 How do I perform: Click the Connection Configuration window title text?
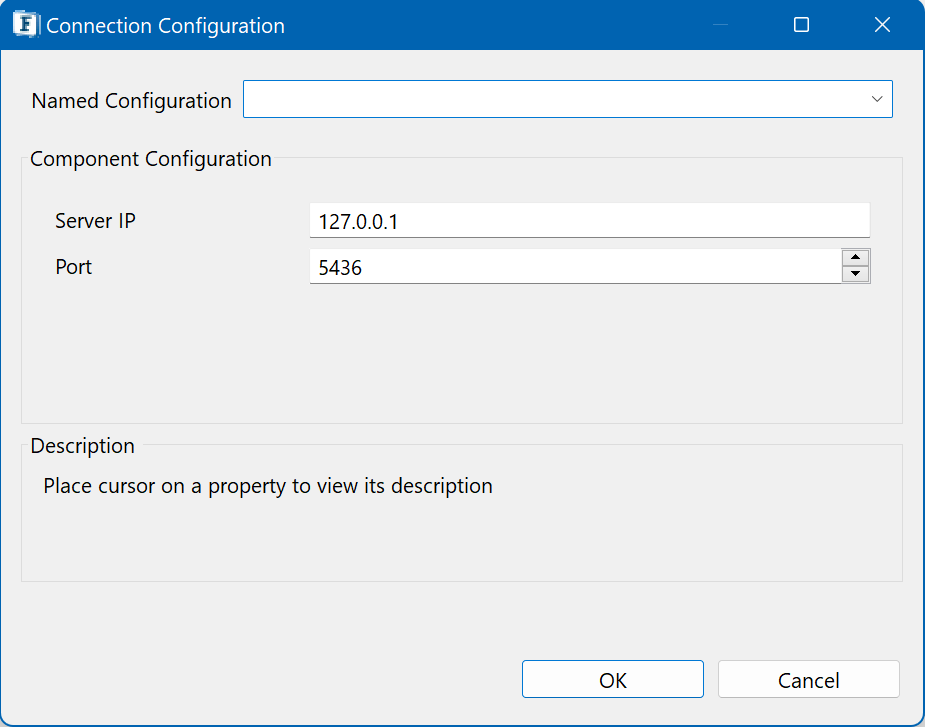pos(165,26)
